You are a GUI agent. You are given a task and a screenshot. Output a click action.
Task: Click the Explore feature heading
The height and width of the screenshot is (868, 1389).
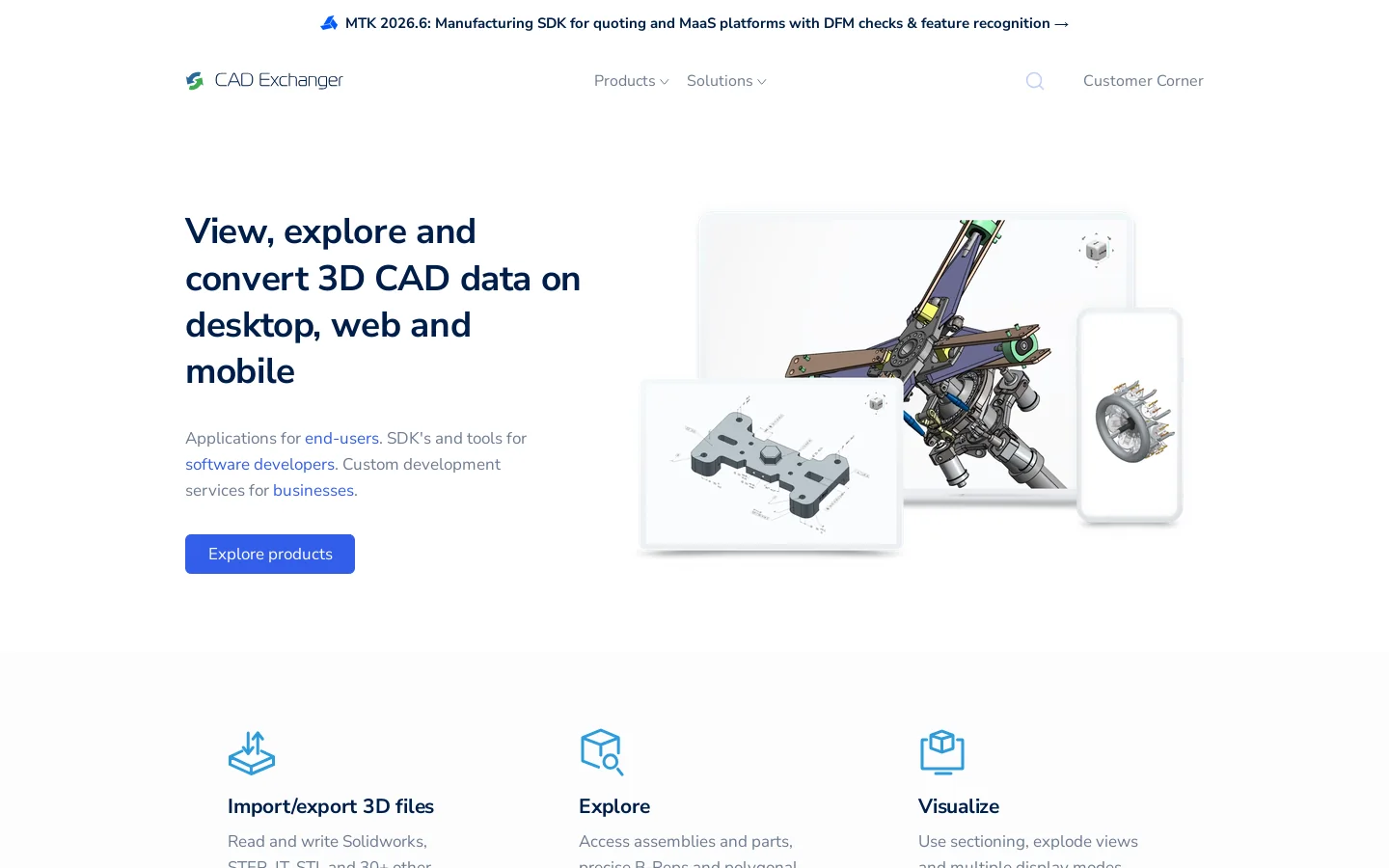(x=614, y=806)
